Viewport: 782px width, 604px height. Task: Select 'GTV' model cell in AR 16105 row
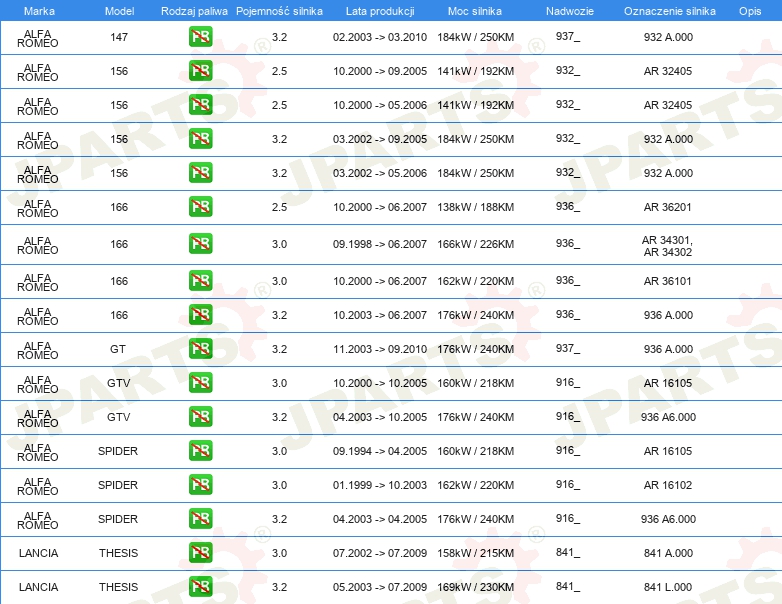point(119,383)
